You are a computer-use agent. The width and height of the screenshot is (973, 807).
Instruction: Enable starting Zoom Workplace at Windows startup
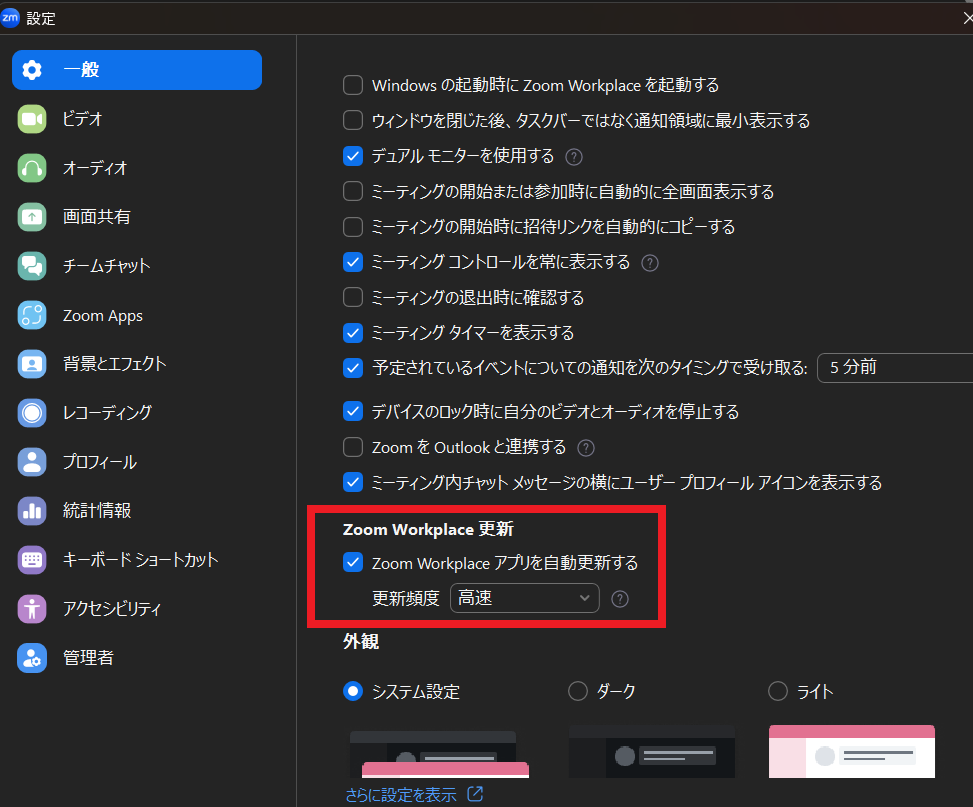(353, 85)
